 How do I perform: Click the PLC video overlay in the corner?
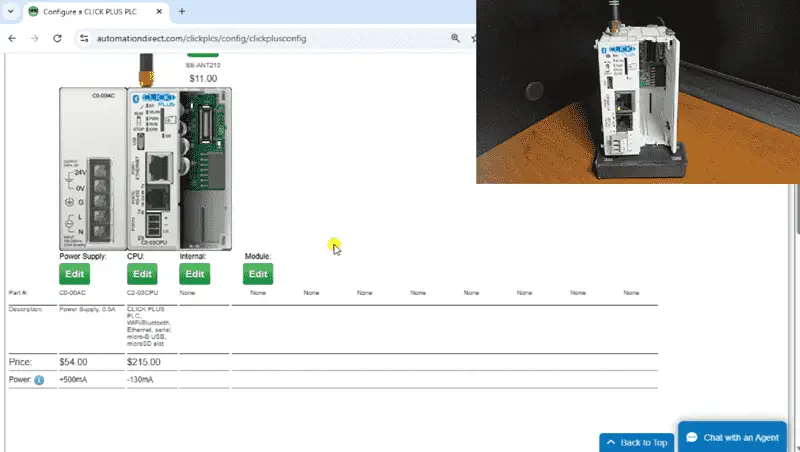(x=638, y=92)
